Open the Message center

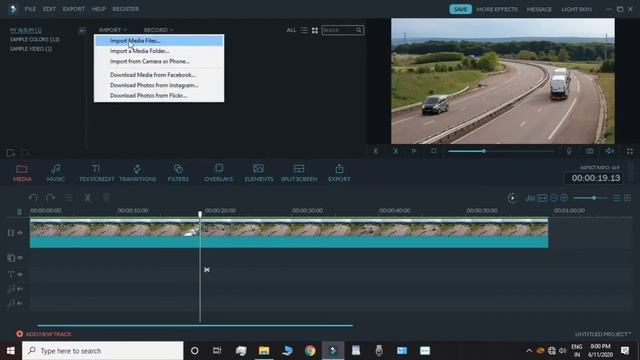[x=539, y=9]
